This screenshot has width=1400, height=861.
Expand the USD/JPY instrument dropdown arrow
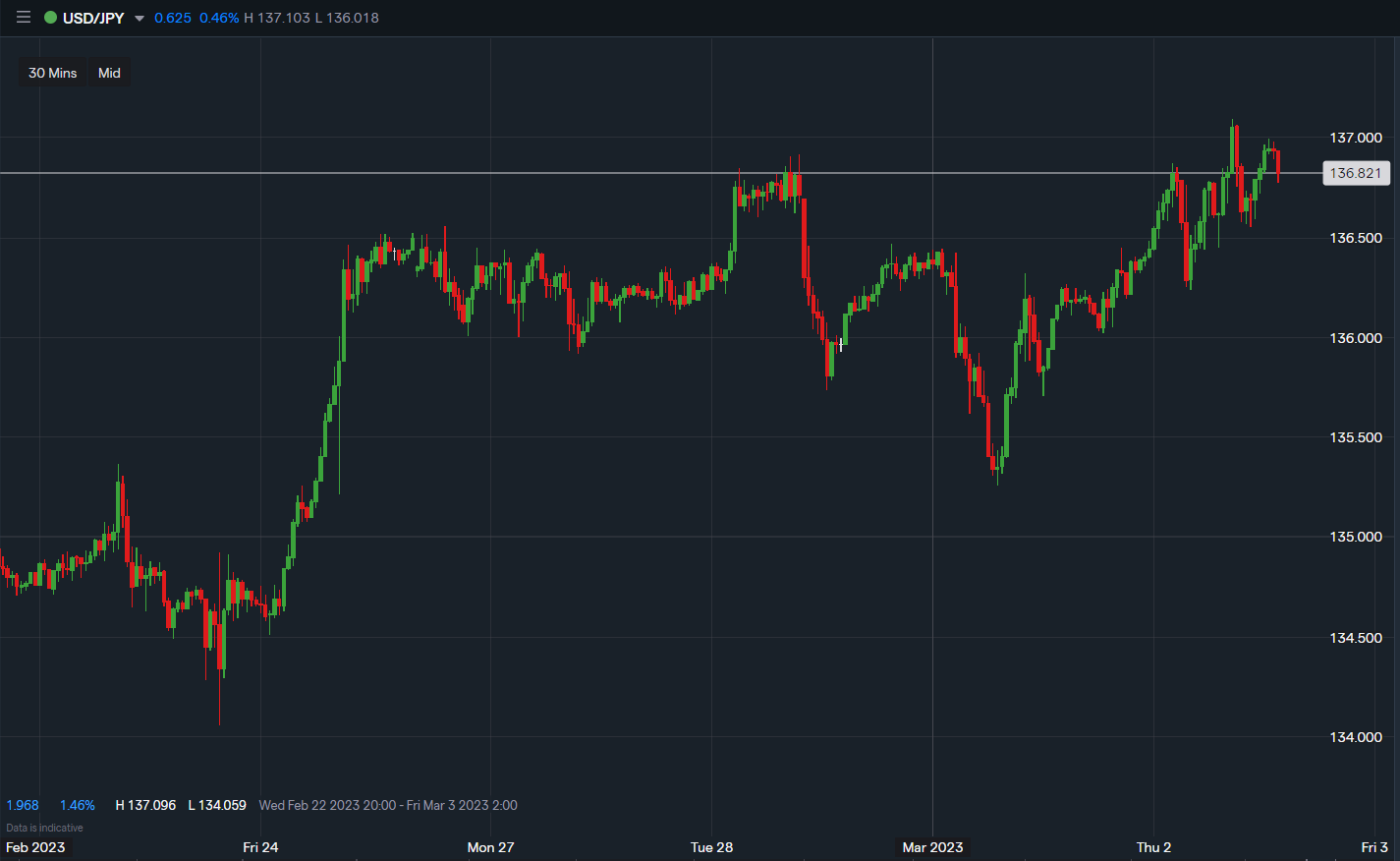(140, 19)
